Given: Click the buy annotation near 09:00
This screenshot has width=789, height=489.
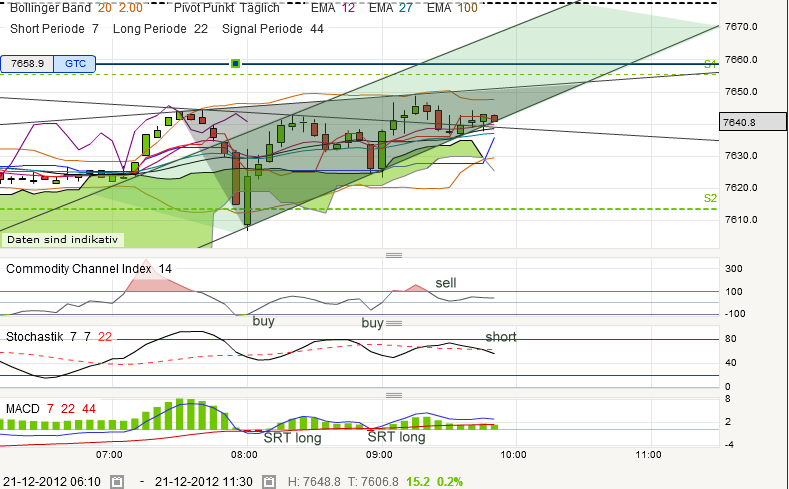Looking at the screenshot, I should tap(372, 323).
